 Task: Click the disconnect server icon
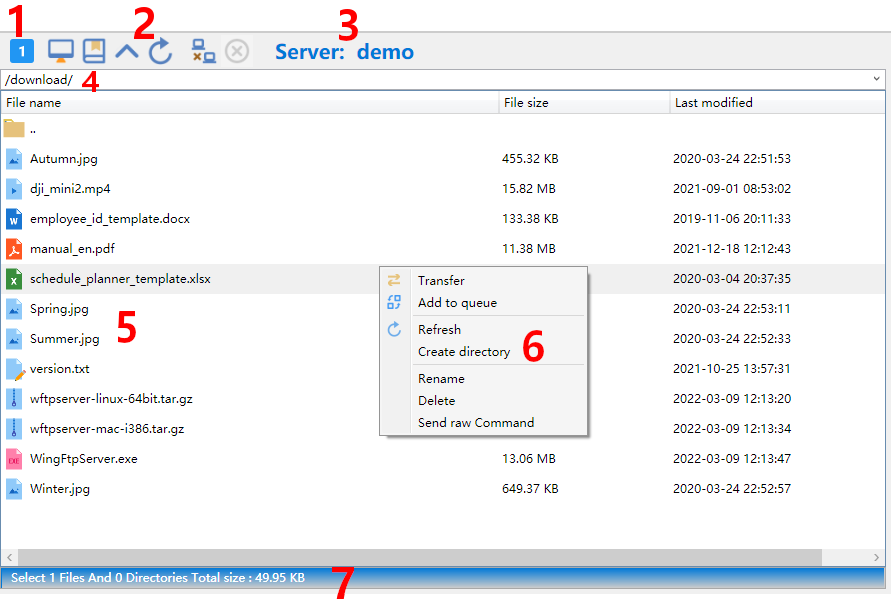pos(203,51)
